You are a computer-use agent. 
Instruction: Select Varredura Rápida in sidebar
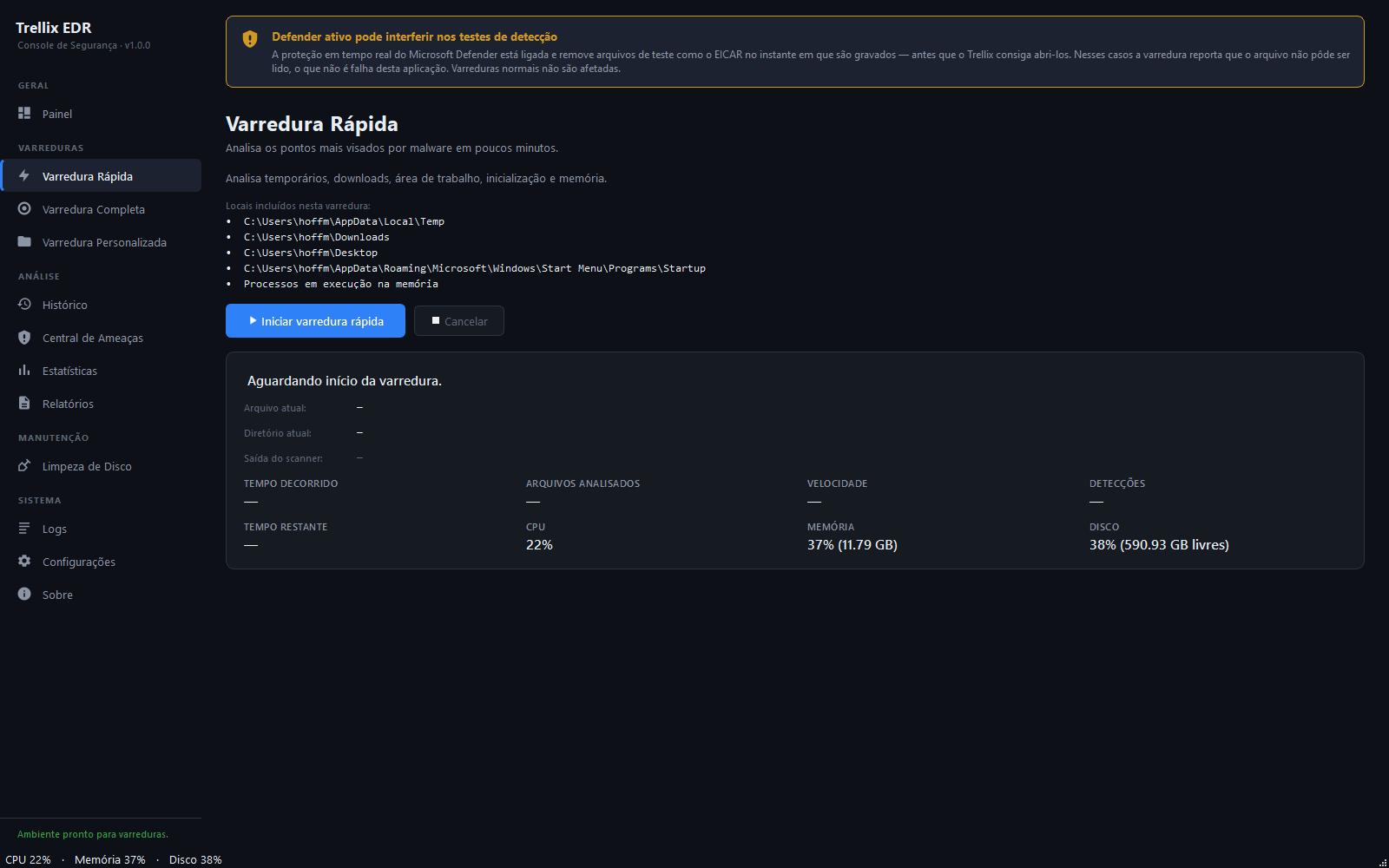pyautogui.click(x=101, y=176)
